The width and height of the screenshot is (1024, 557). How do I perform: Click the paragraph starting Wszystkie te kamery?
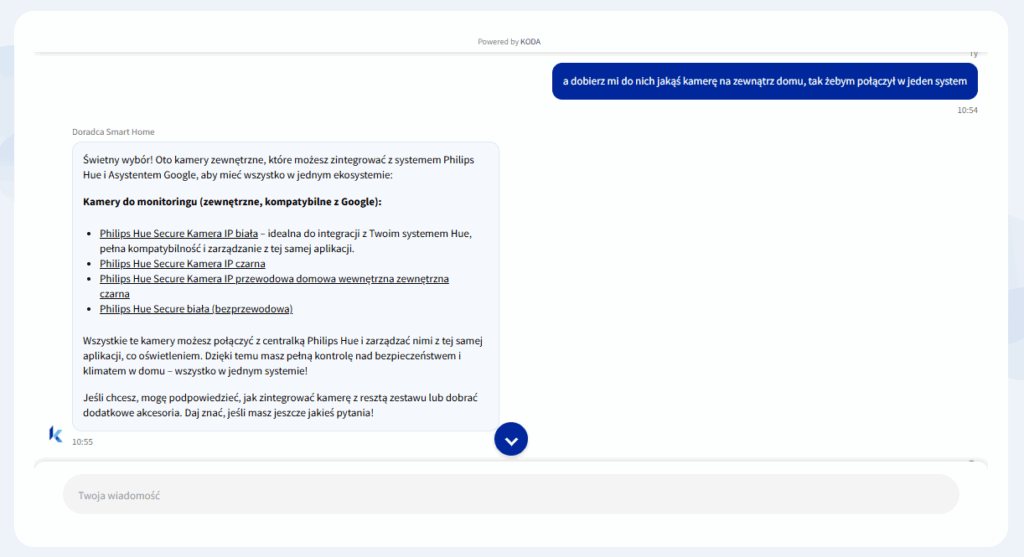[283, 356]
